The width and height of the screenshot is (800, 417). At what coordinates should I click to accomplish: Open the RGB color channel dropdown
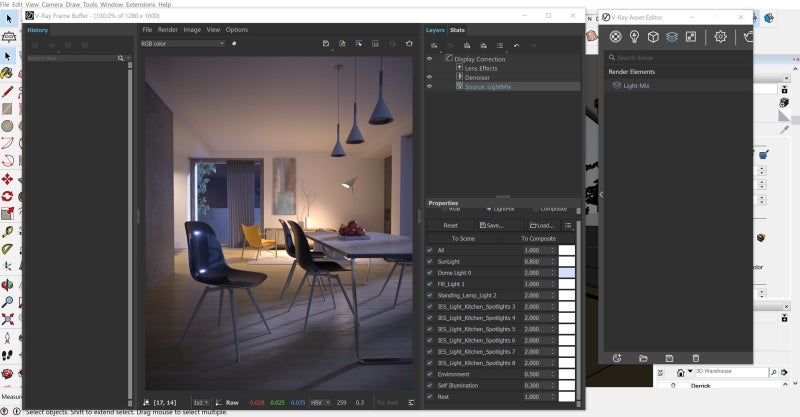tap(183, 44)
